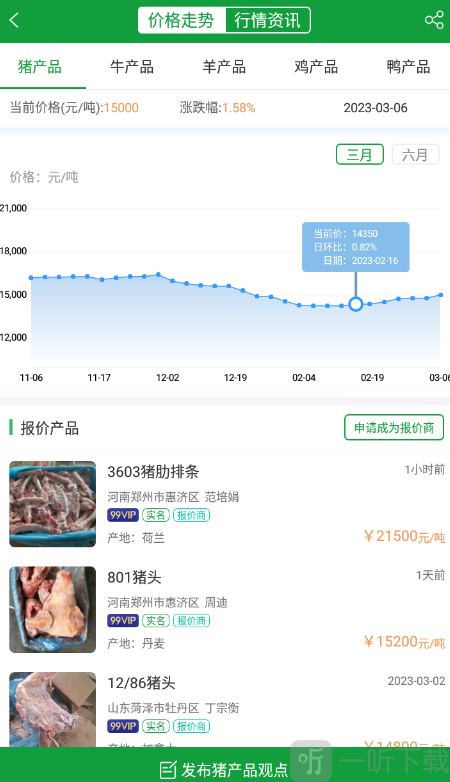Tap the 报价商 badge on the 12/86猪头 listing
The height and width of the screenshot is (782, 450).
click(x=191, y=726)
